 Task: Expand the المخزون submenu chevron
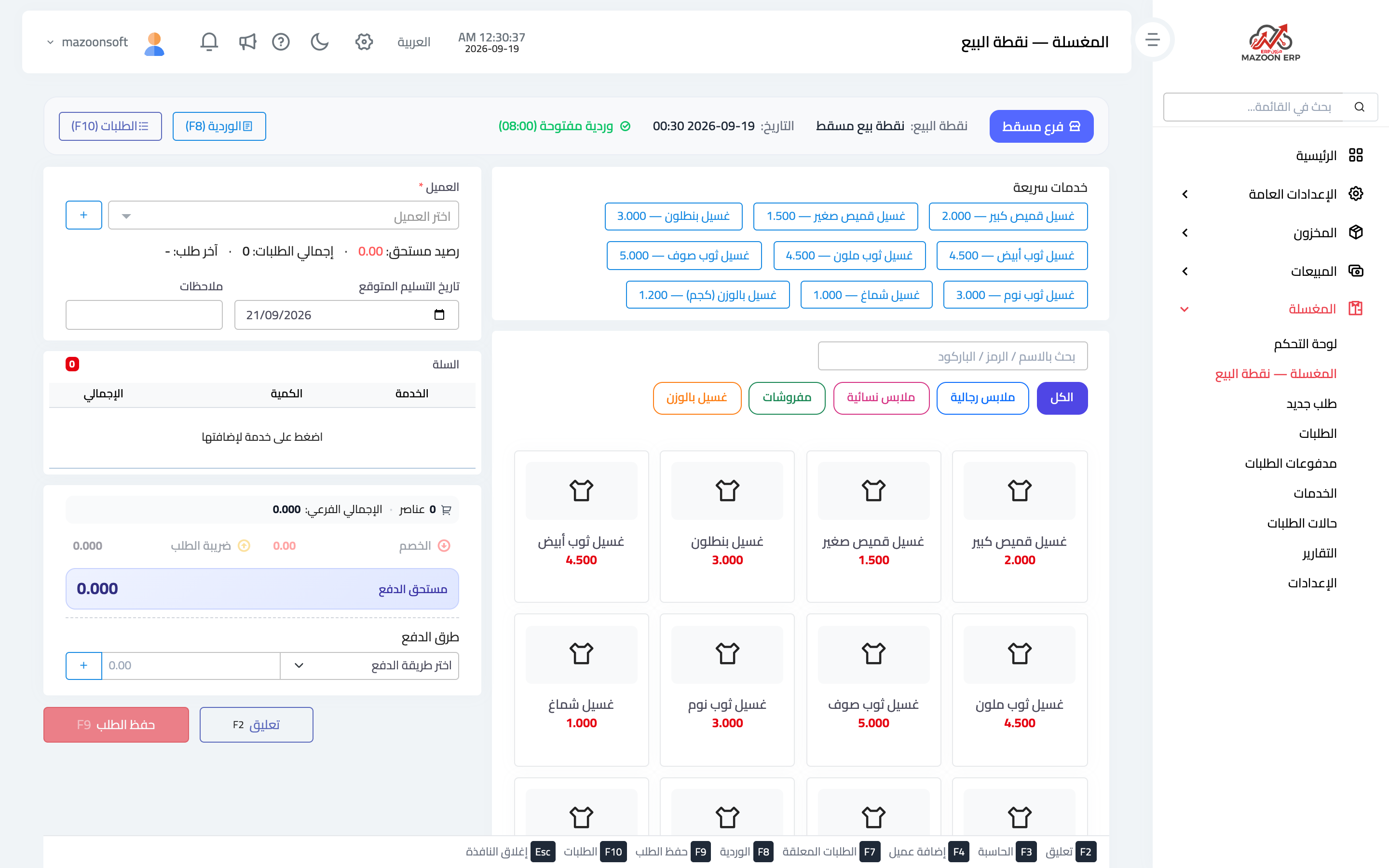tap(1185, 232)
